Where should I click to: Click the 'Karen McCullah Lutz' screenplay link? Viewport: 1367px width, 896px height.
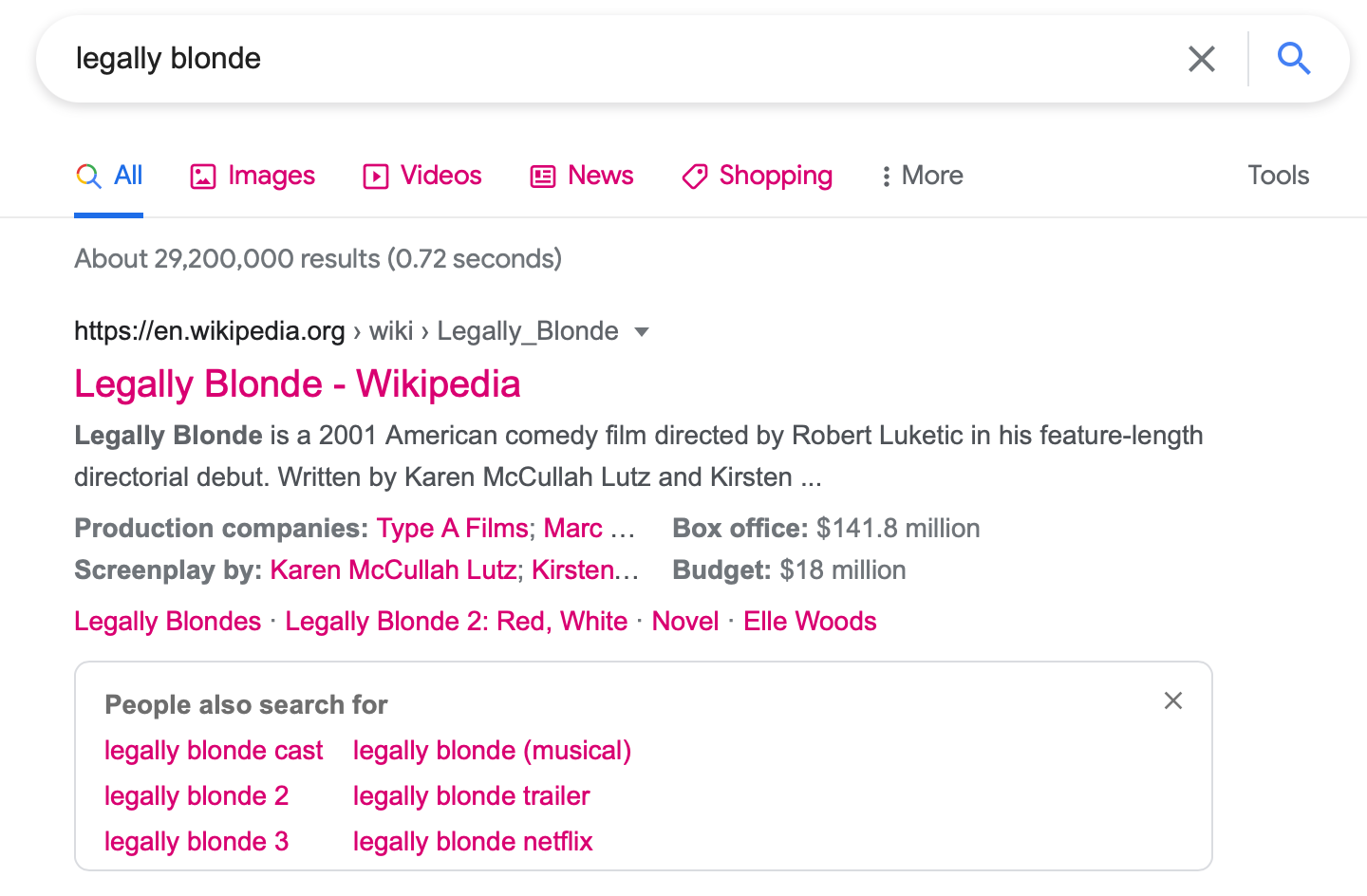393,569
